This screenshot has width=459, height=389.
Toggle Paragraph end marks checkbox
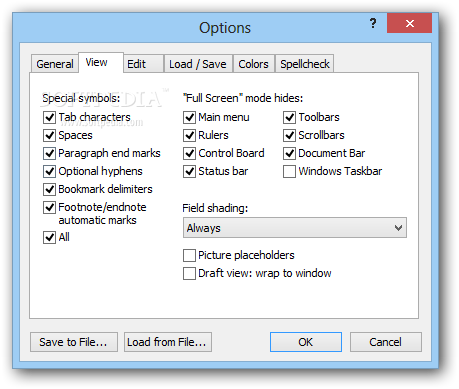pyautogui.click(x=49, y=153)
